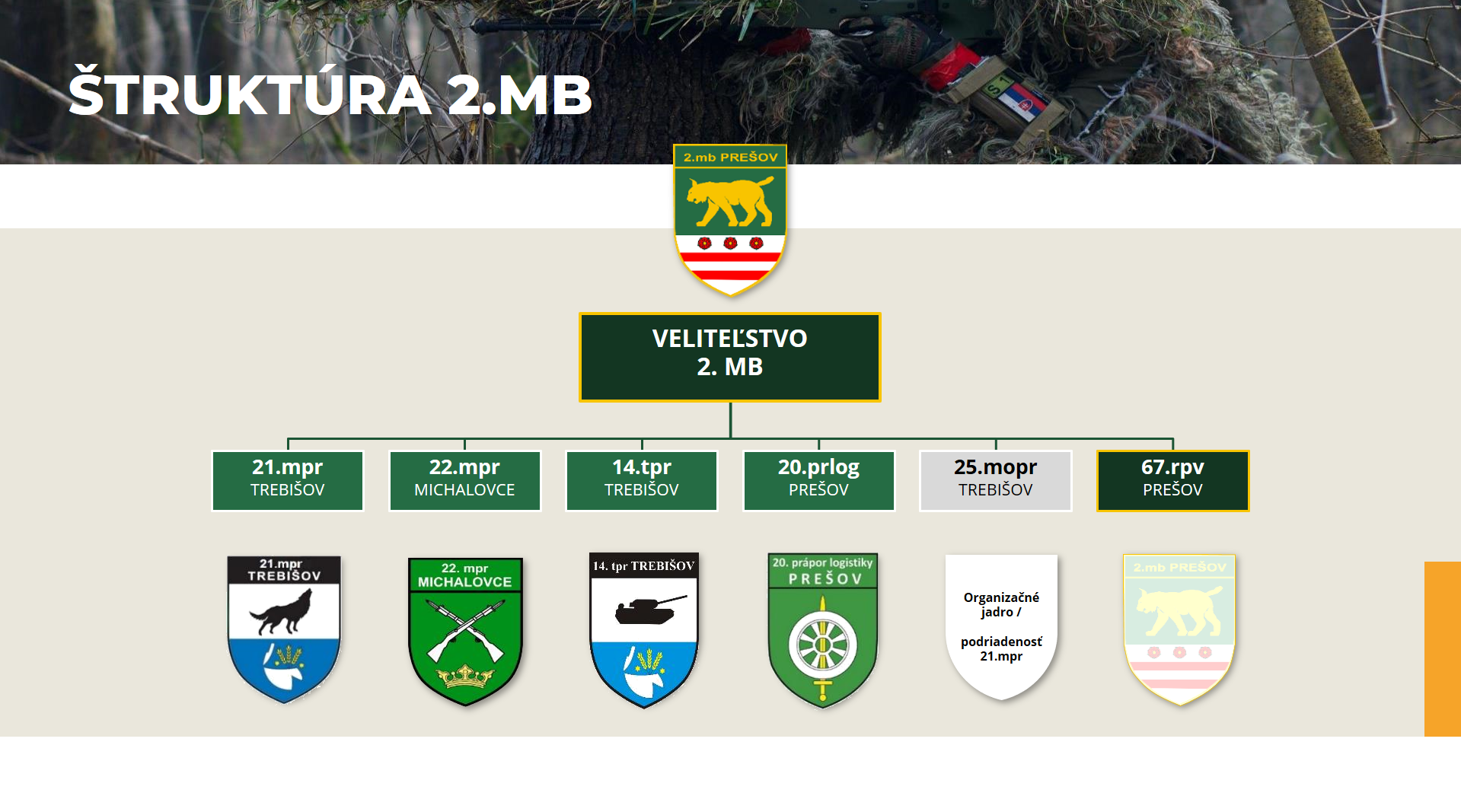Click the orange swatch on right edge
This screenshot has height=812, width=1461.
click(x=1442, y=647)
